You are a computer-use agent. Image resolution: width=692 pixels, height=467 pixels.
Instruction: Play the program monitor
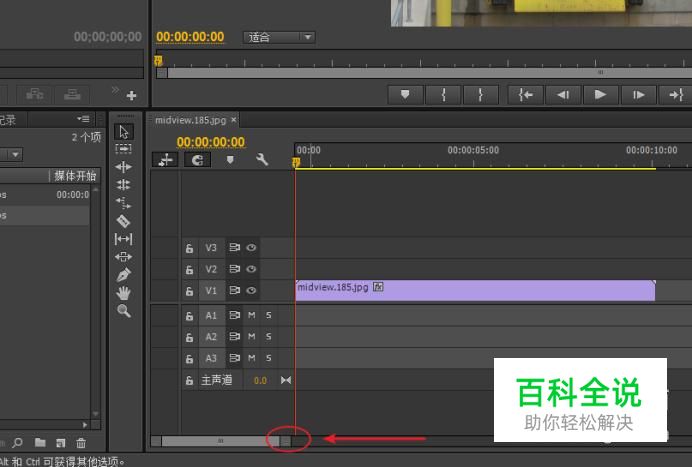(600, 94)
